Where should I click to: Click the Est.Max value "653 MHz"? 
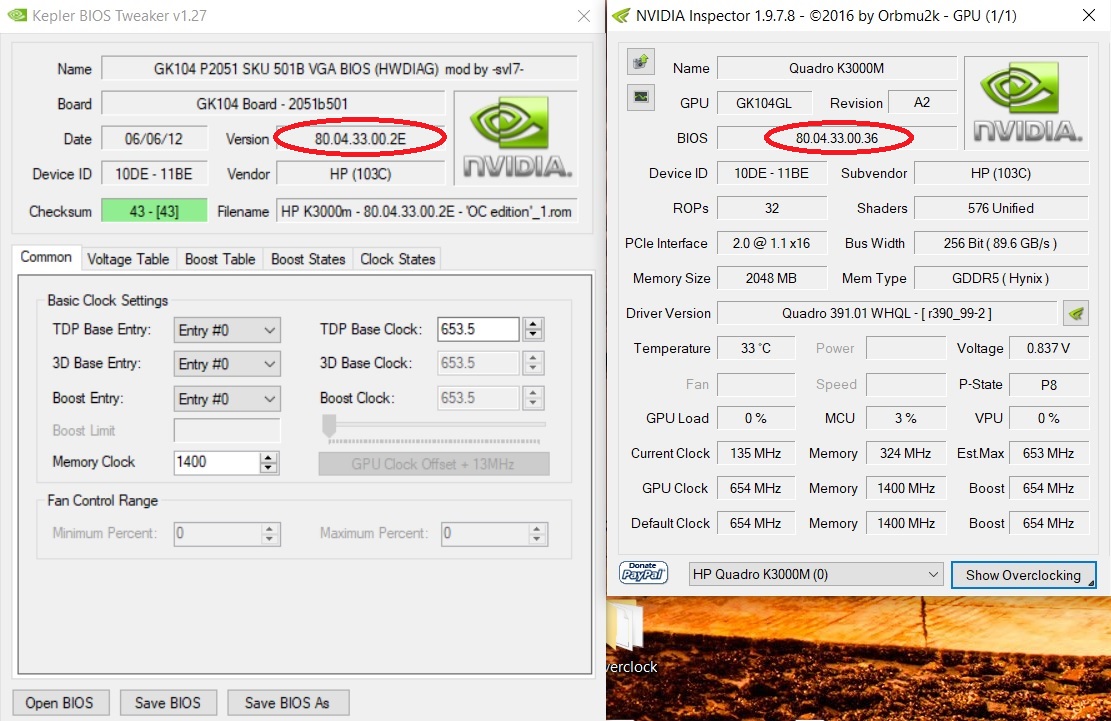tap(1049, 453)
